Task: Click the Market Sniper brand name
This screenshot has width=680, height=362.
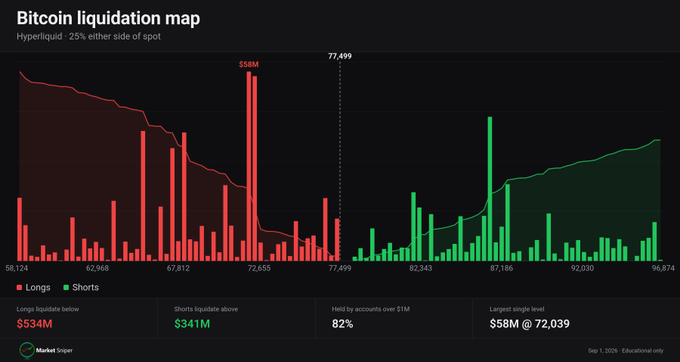Action: [54, 350]
